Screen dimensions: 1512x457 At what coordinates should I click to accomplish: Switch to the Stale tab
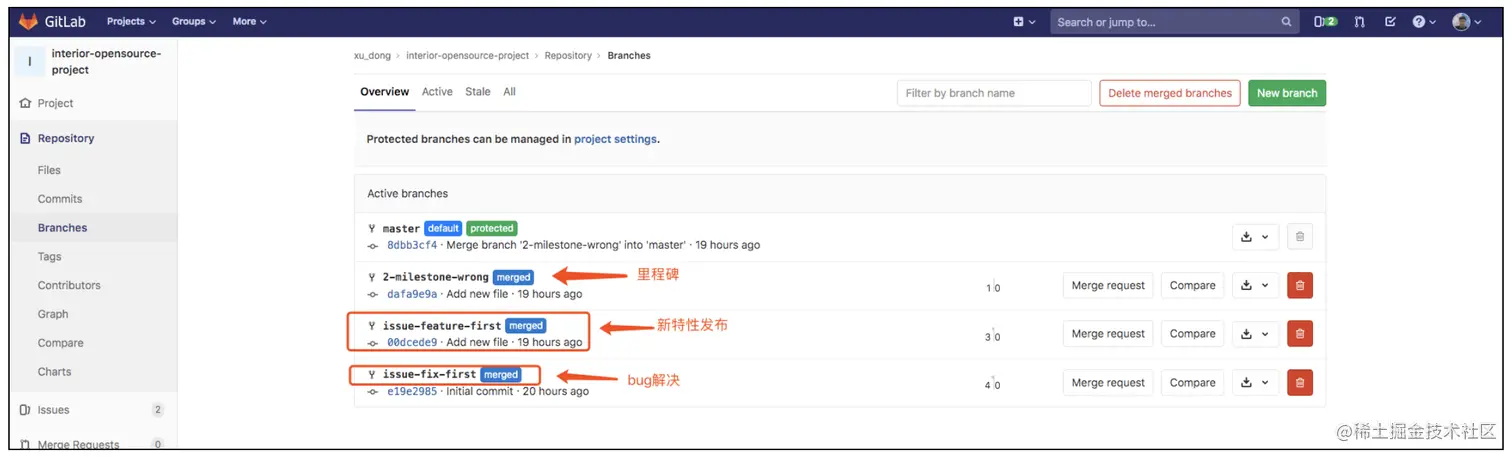pos(478,92)
